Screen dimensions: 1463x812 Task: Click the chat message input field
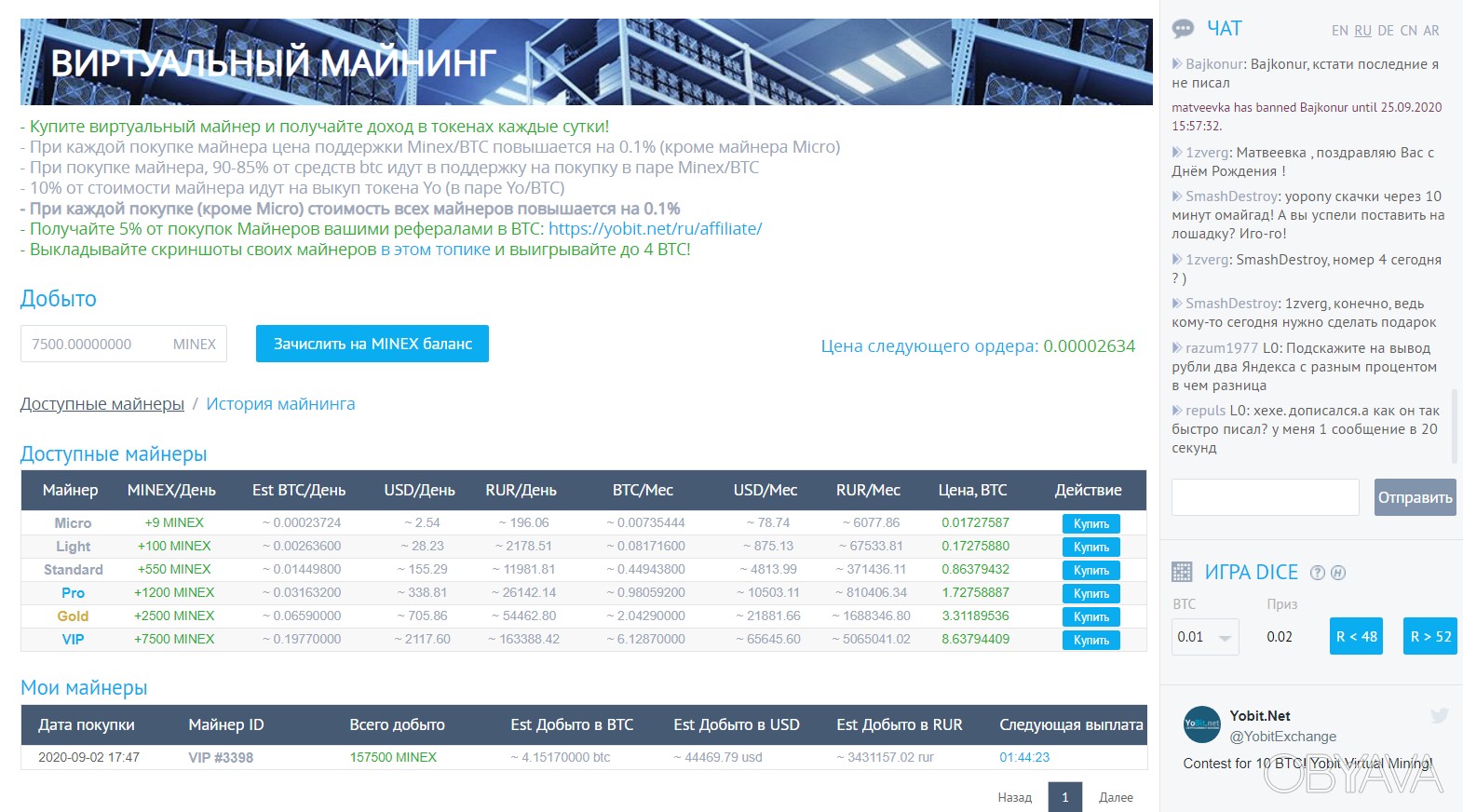[1265, 497]
